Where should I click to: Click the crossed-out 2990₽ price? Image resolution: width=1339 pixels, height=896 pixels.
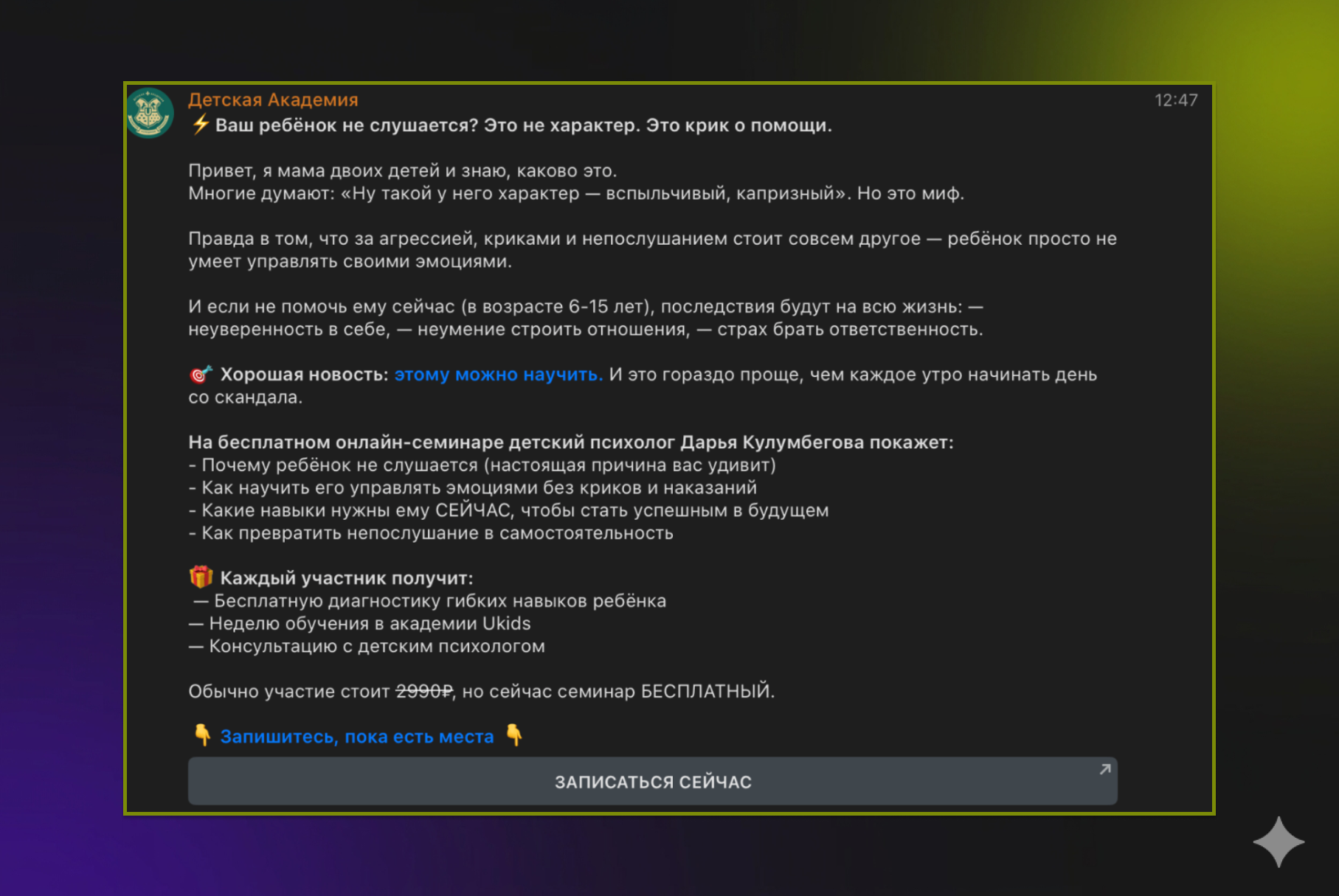point(424,692)
